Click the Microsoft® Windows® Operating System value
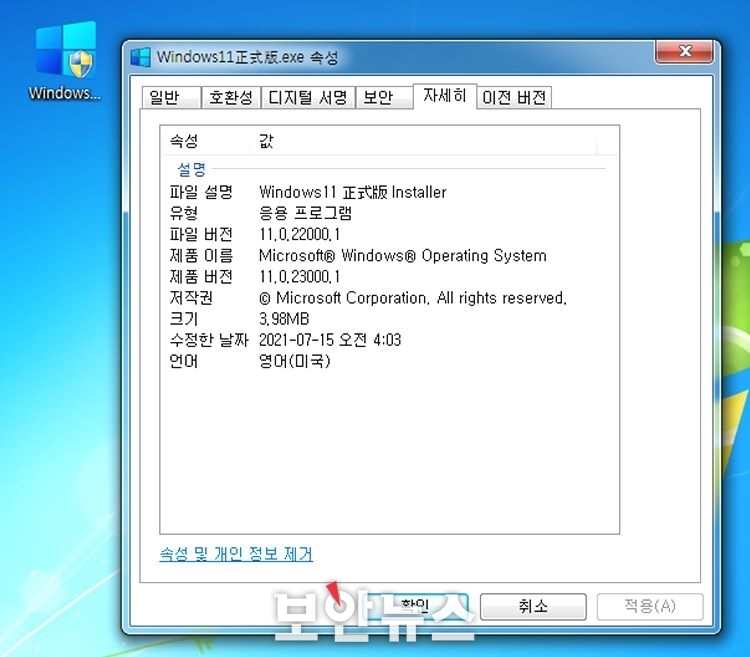 click(x=403, y=256)
